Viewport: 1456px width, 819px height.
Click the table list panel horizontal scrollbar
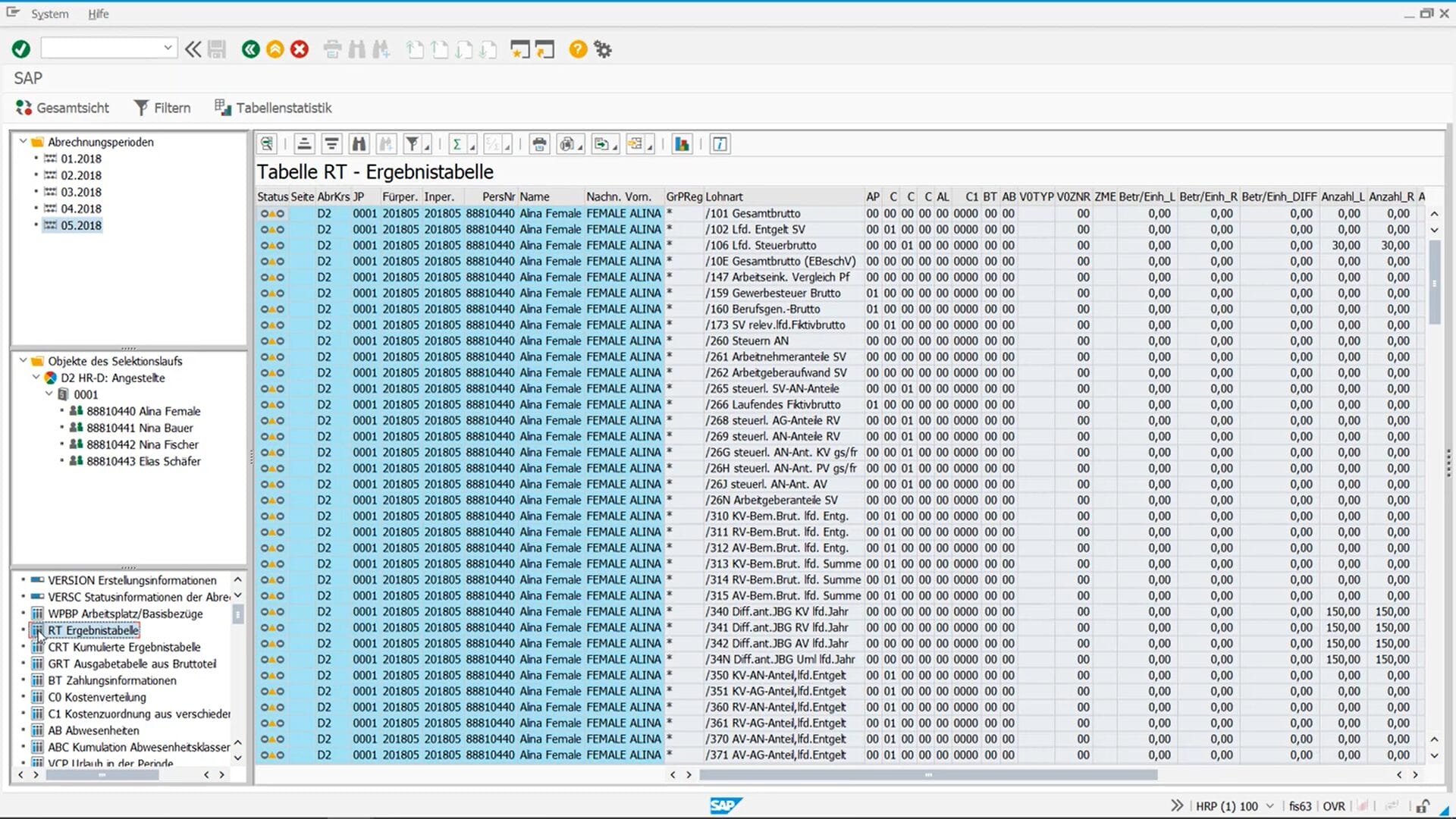coord(102,775)
